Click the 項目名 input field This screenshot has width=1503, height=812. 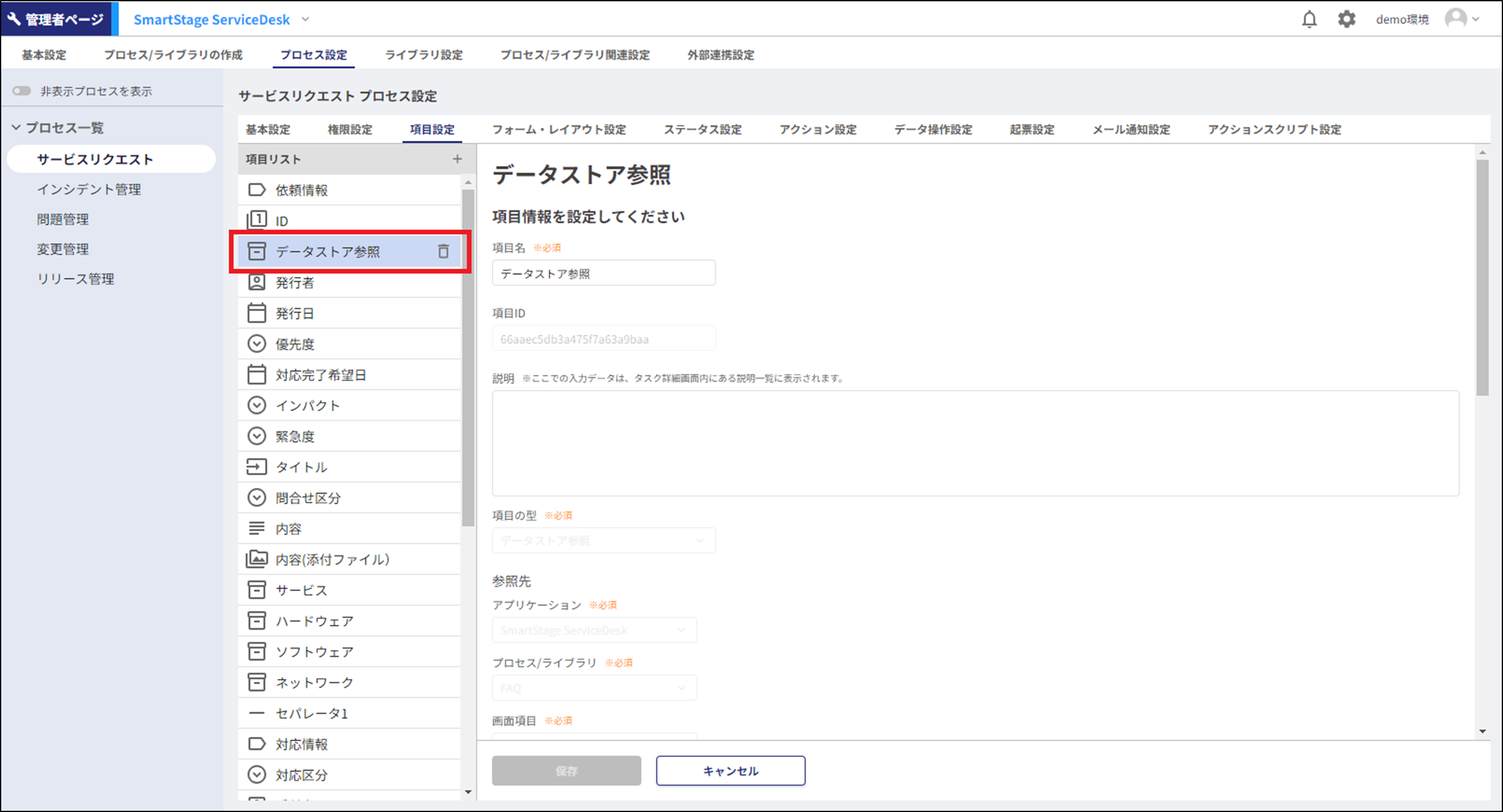pyautogui.click(x=603, y=273)
